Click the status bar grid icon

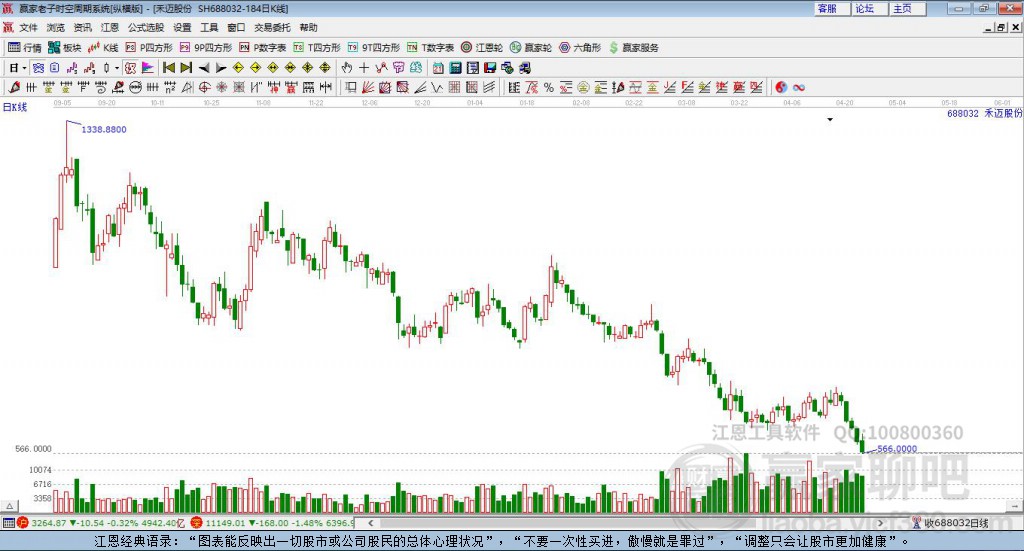click(8, 523)
